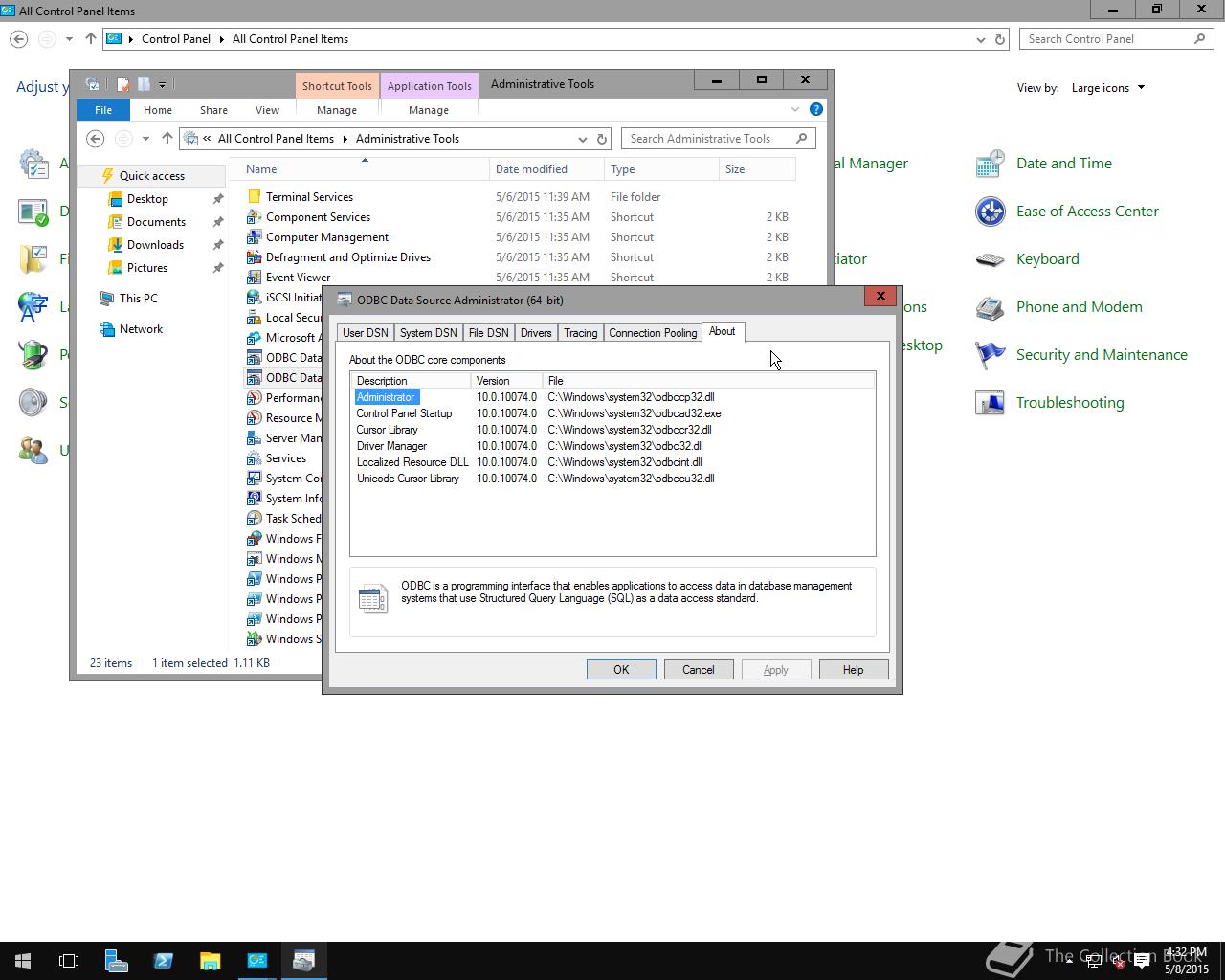Sort by the Date modified column header

pos(546,169)
